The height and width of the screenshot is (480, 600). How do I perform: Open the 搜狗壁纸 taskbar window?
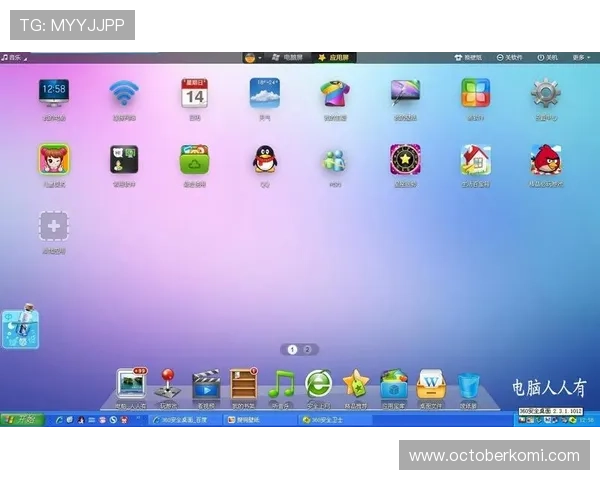click(260, 420)
